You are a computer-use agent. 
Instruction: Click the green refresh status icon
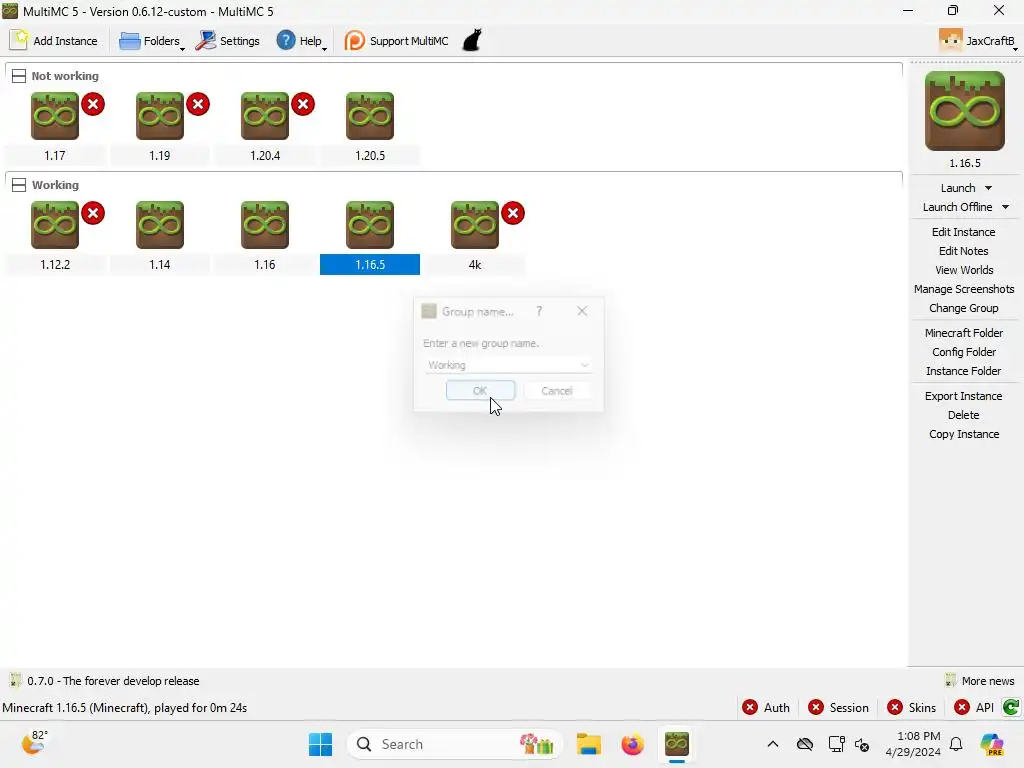coord(1011,707)
